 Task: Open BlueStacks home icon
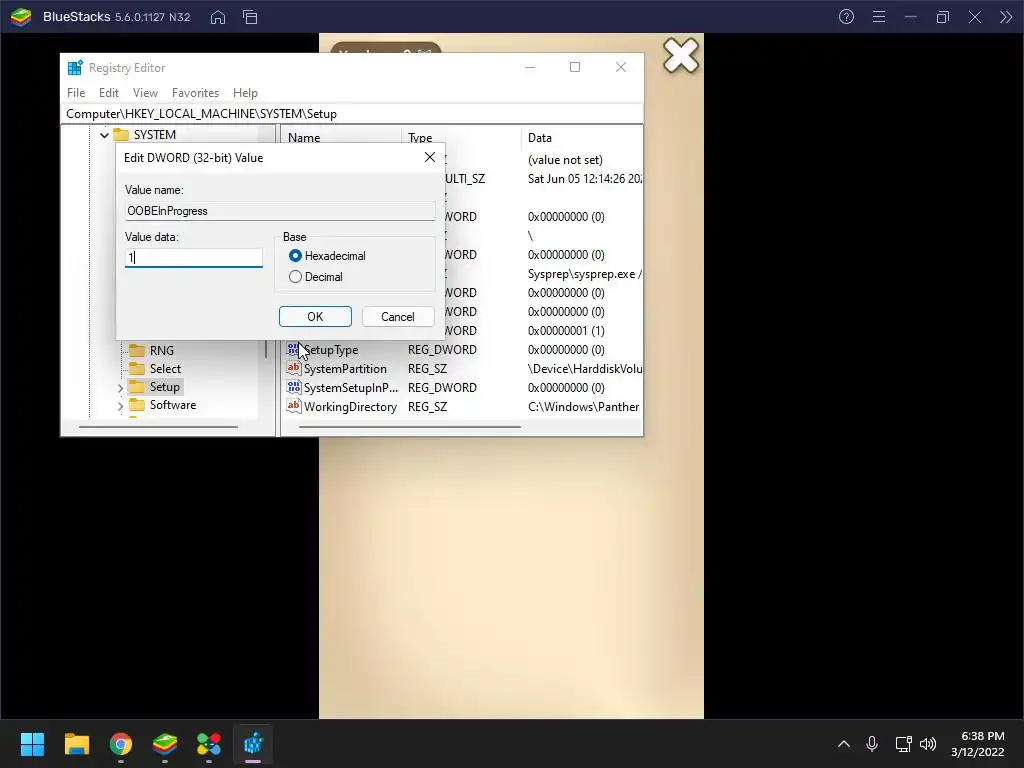(217, 17)
